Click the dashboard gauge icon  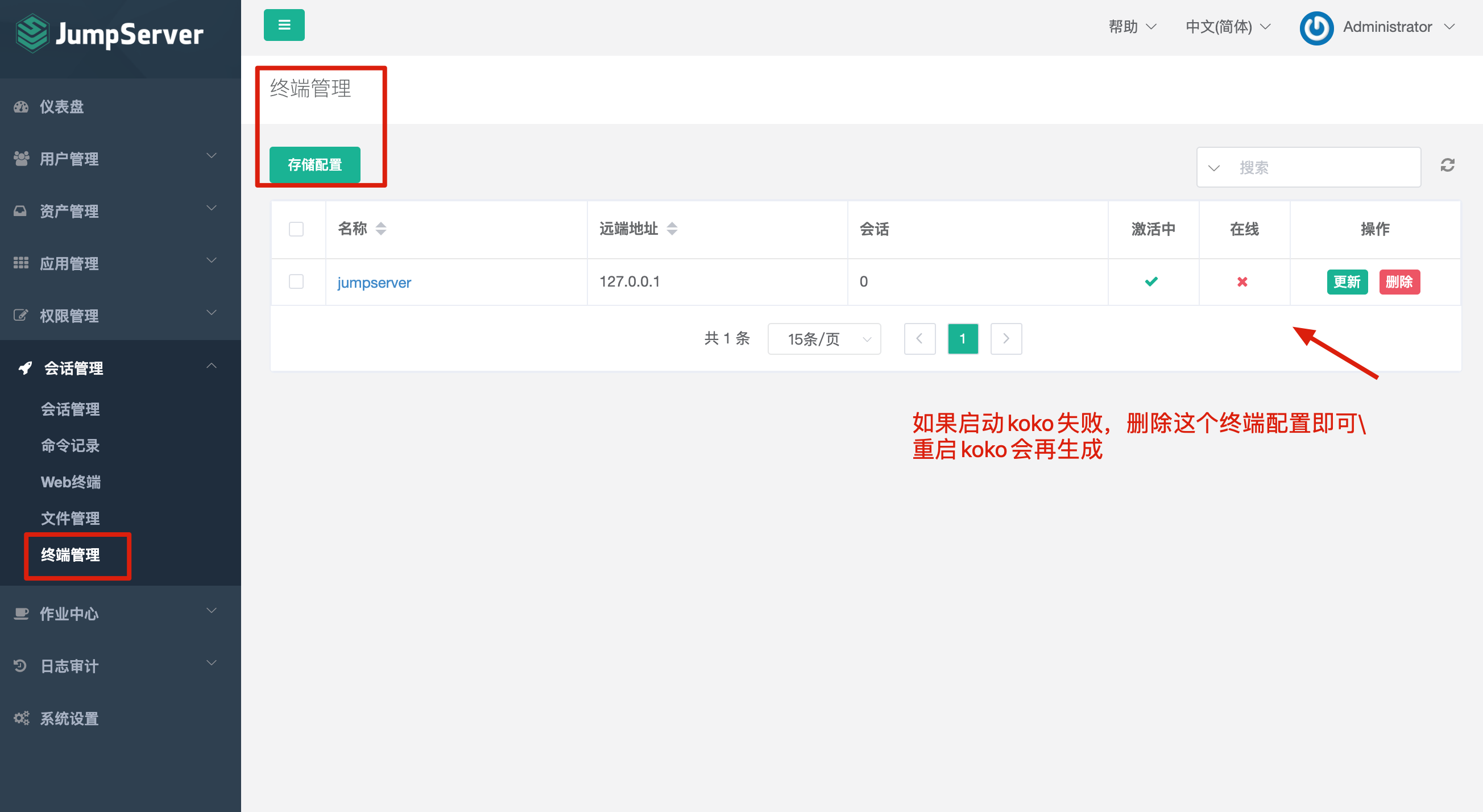click(x=21, y=106)
